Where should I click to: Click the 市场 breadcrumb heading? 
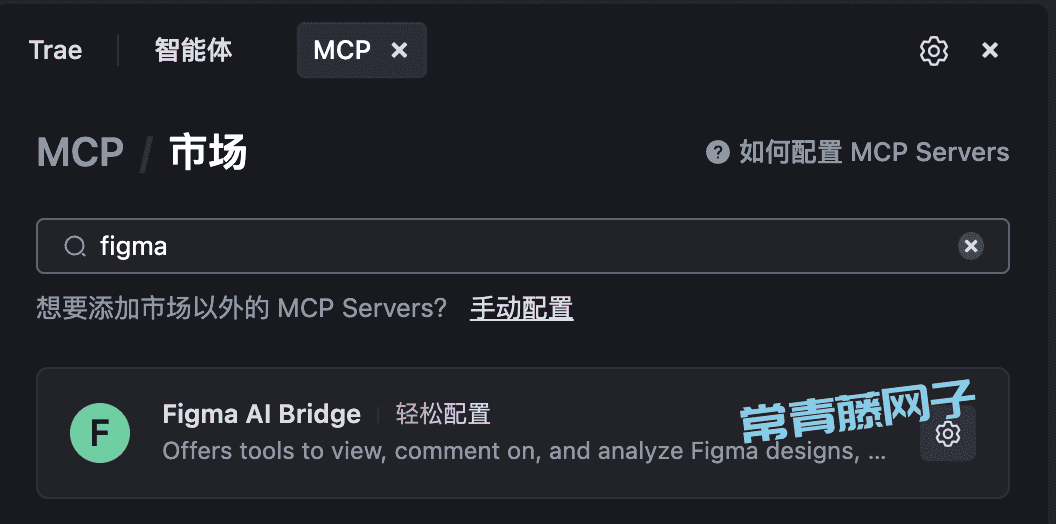click(x=208, y=152)
